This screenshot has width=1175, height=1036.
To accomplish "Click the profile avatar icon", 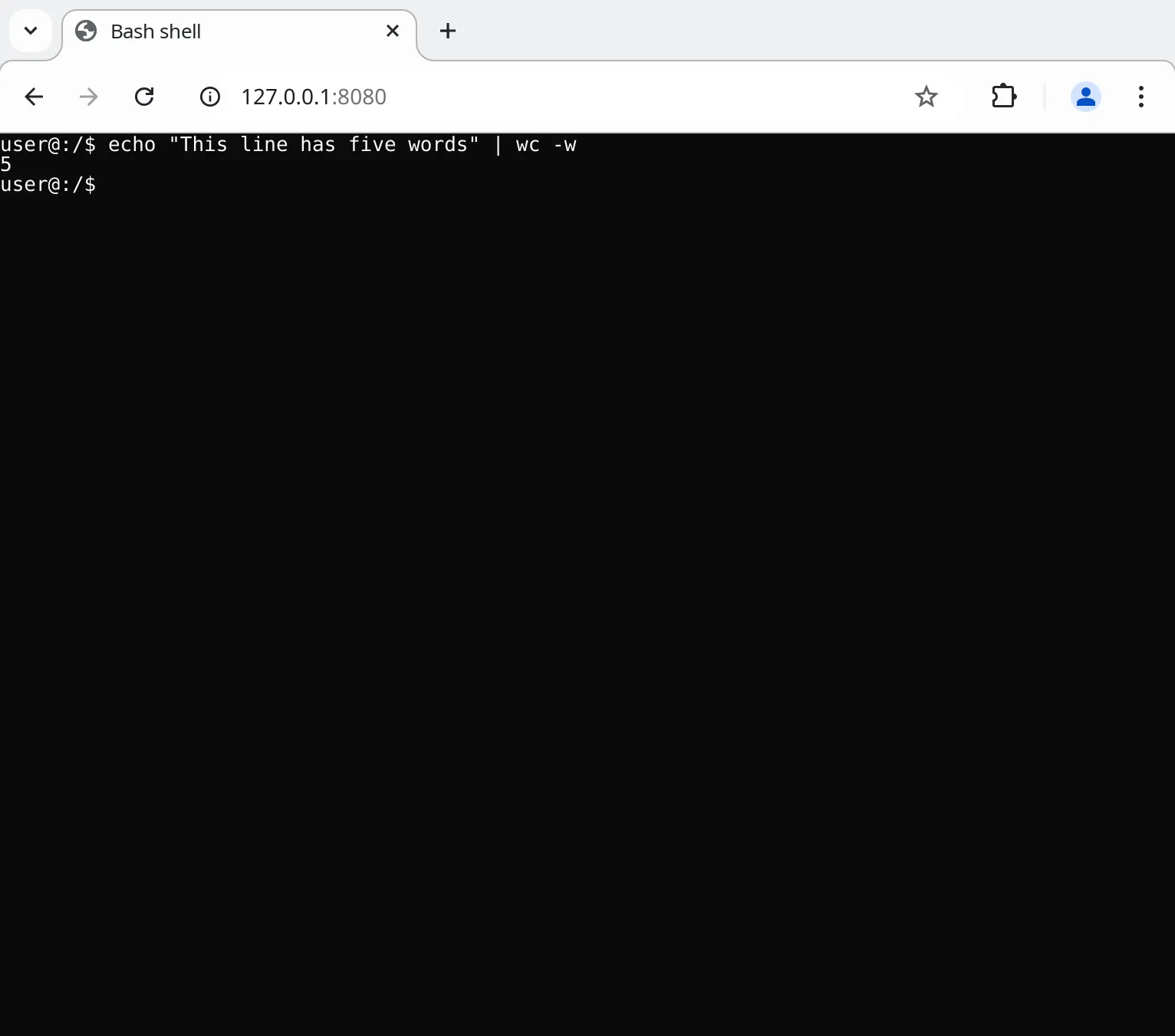I will point(1086,97).
